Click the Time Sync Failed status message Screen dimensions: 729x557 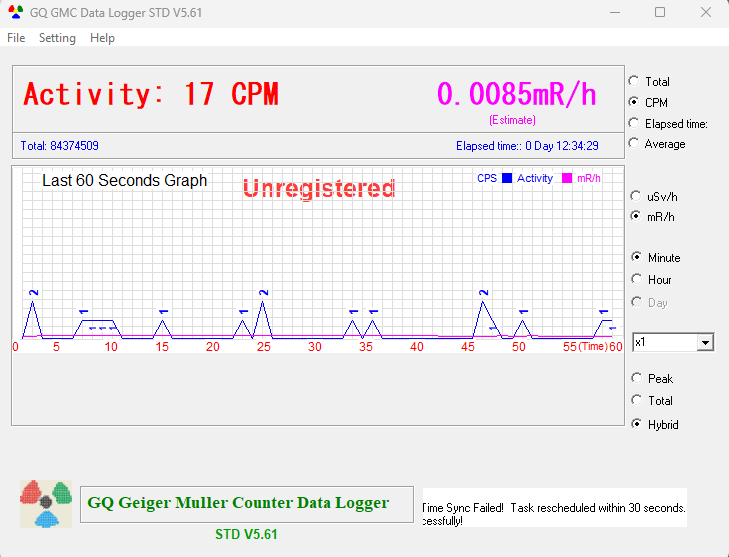554,508
